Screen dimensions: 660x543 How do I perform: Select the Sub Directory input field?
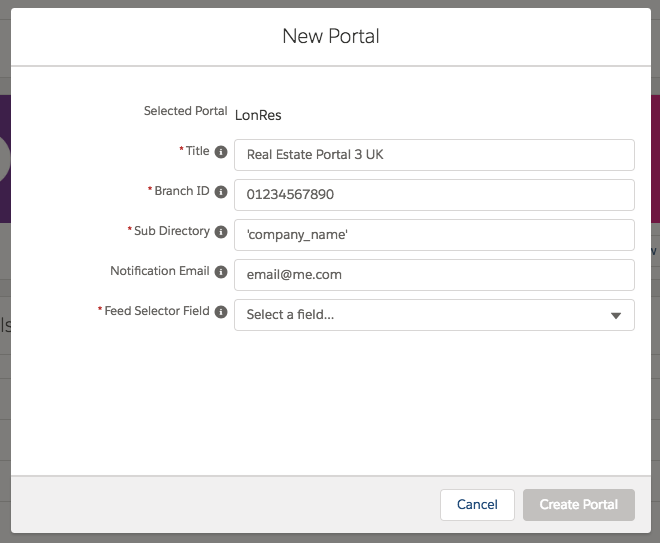pyautogui.click(x=434, y=235)
